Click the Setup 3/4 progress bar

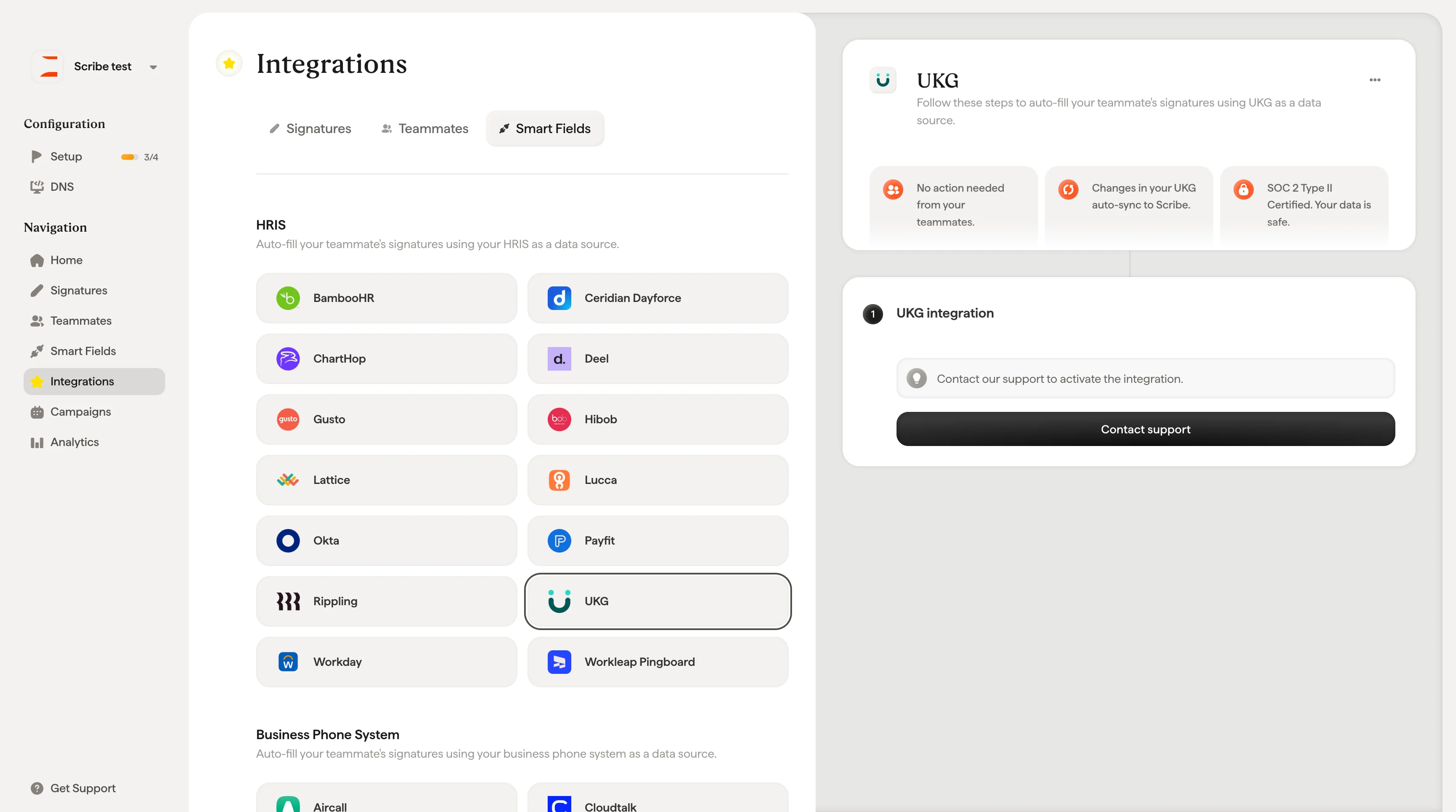click(x=129, y=157)
